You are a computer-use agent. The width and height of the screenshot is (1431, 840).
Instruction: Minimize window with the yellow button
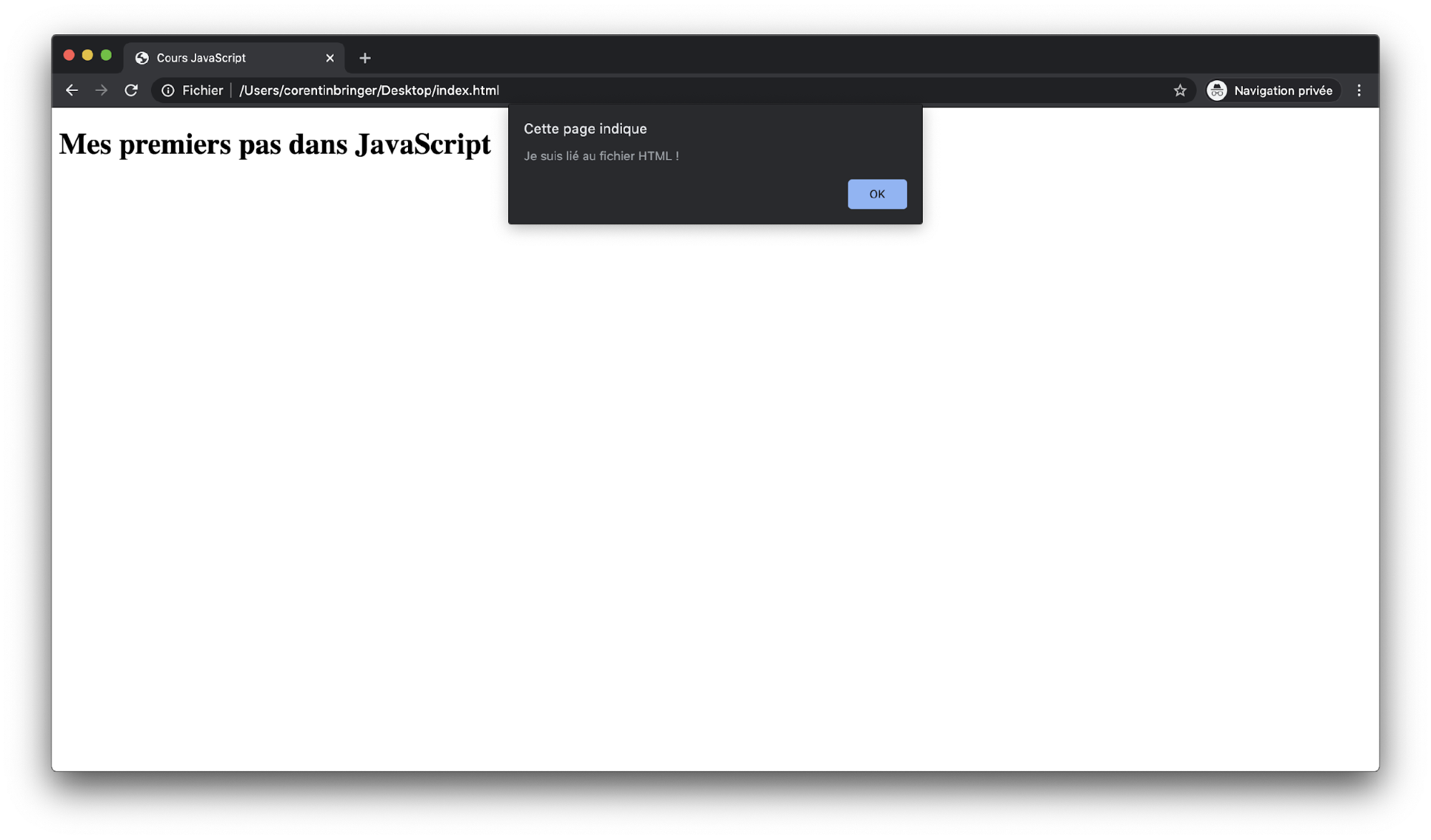[x=87, y=55]
